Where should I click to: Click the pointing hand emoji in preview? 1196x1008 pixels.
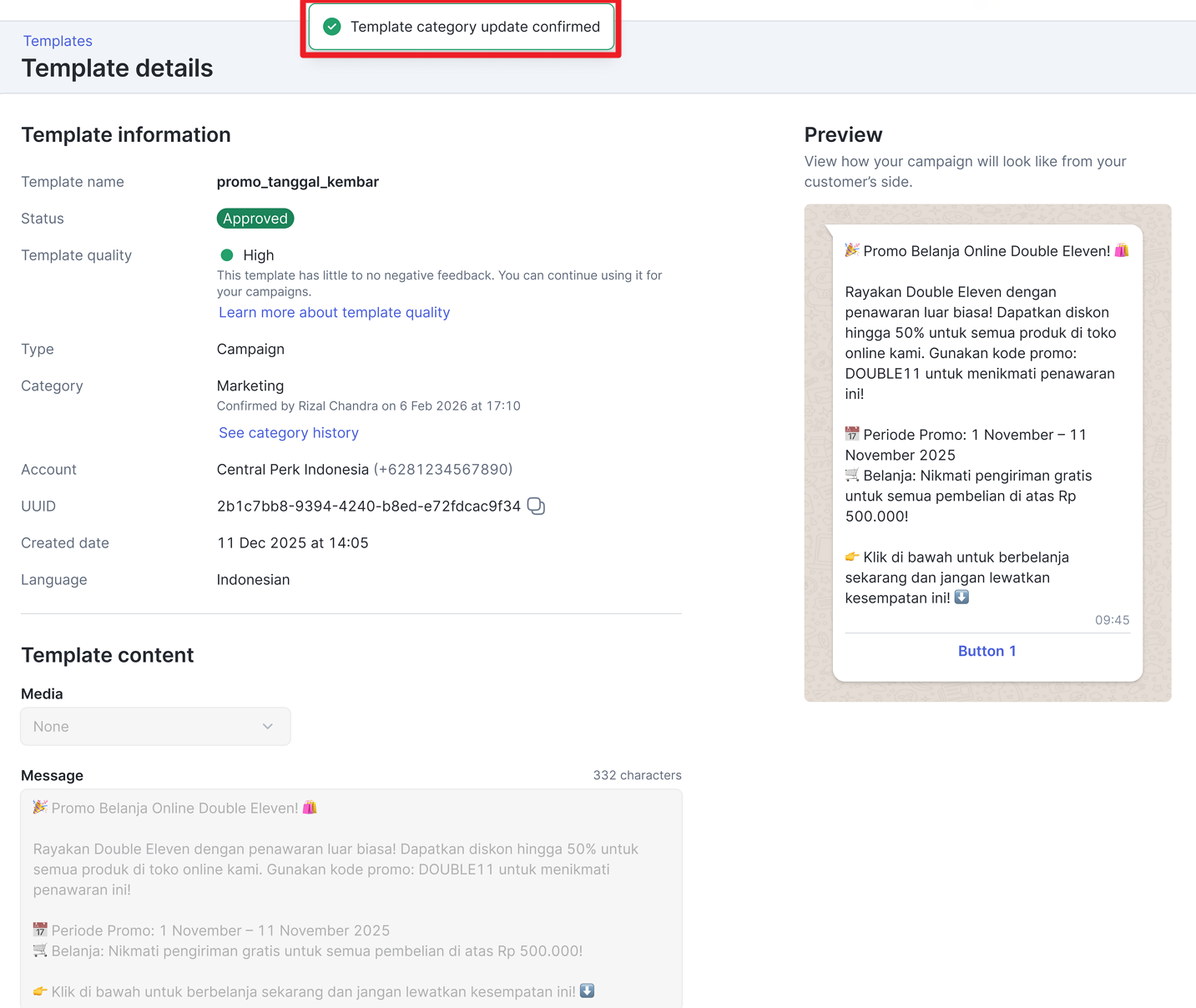[852, 557]
